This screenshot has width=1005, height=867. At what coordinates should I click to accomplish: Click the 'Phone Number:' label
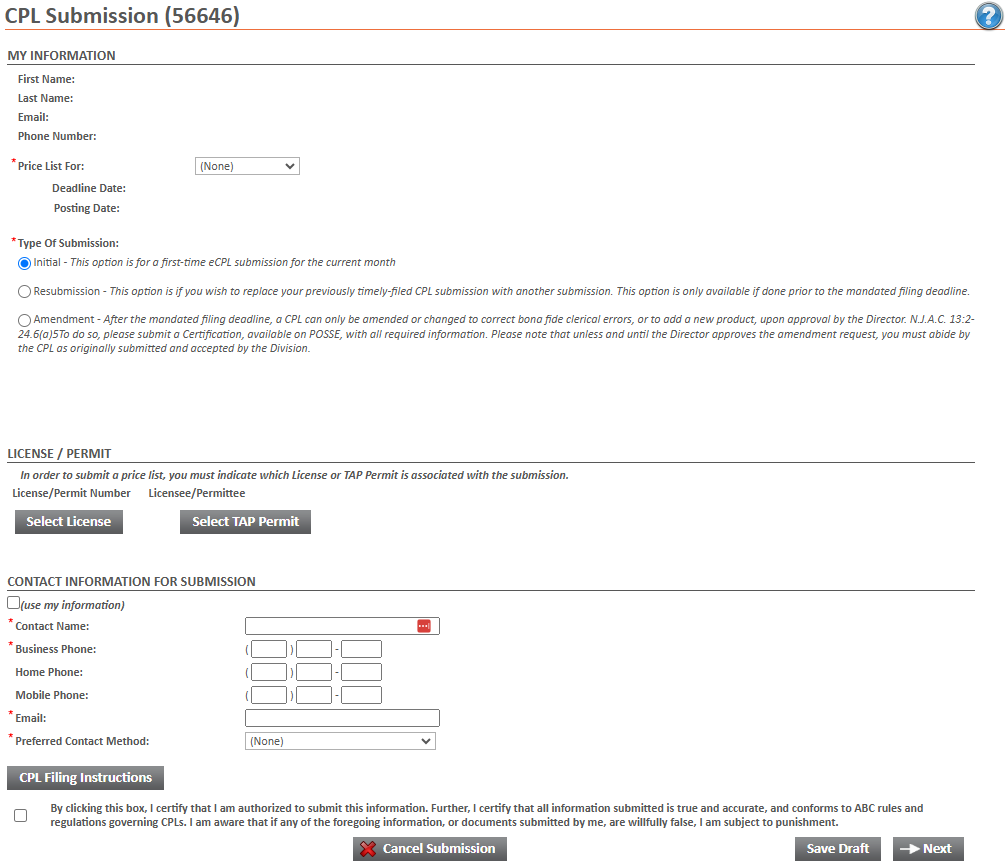pyautogui.click(x=57, y=136)
